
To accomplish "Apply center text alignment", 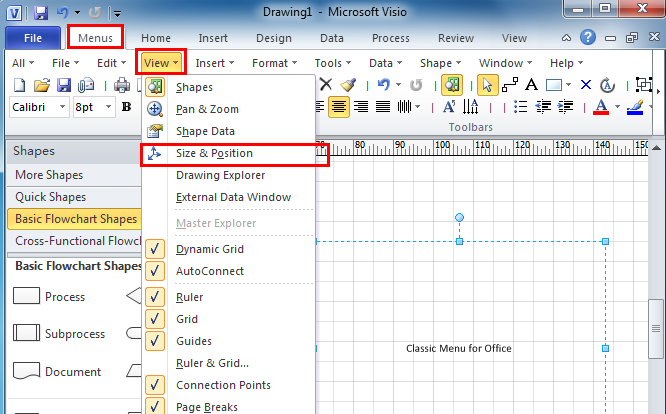I will (339, 107).
